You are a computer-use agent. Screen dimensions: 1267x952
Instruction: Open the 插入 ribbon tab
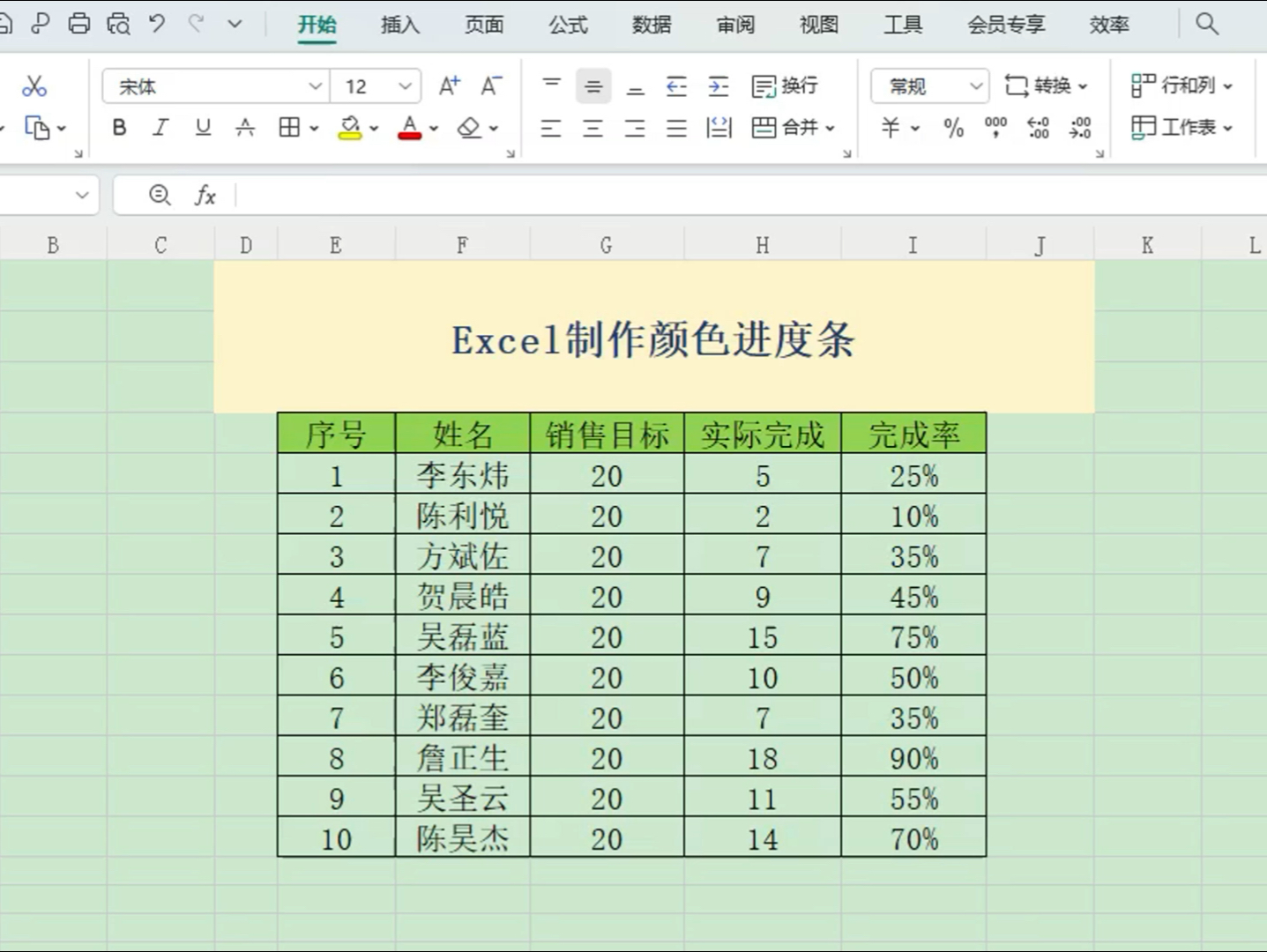[x=399, y=26]
